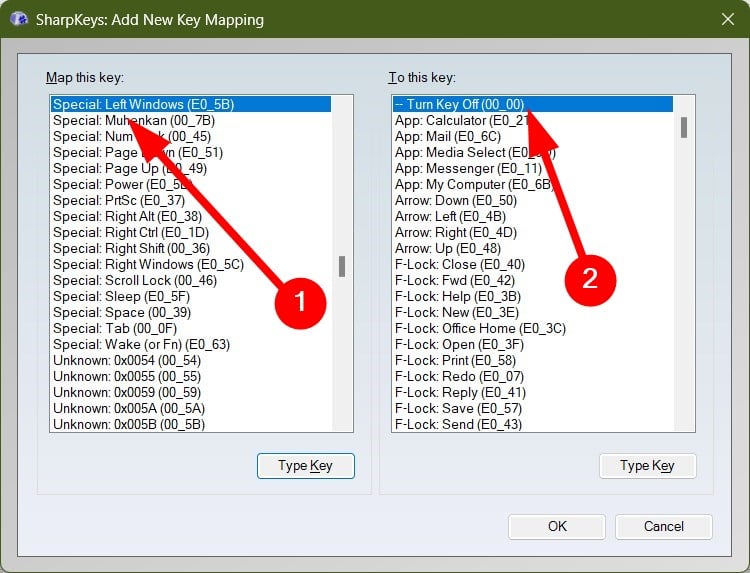The image size is (750, 573).
Task: Click the To this key list scrollbar thumb
Action: 684,128
